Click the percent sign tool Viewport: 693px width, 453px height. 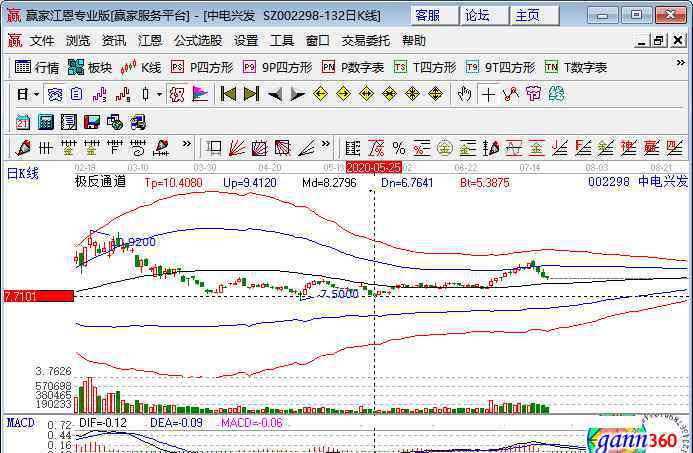[399, 148]
